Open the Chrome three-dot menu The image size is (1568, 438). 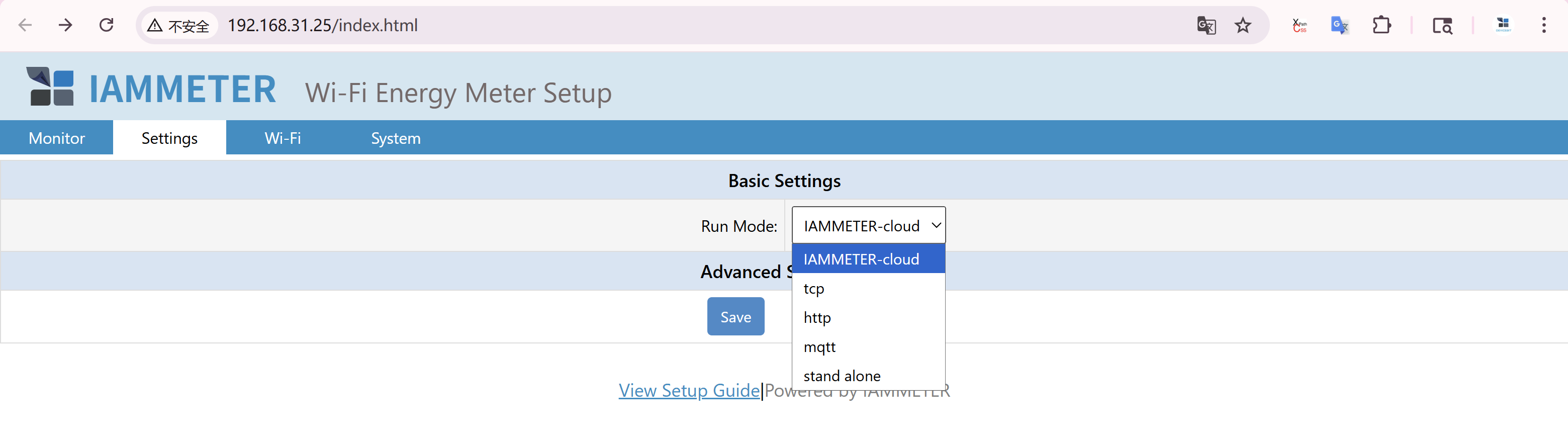1544,26
